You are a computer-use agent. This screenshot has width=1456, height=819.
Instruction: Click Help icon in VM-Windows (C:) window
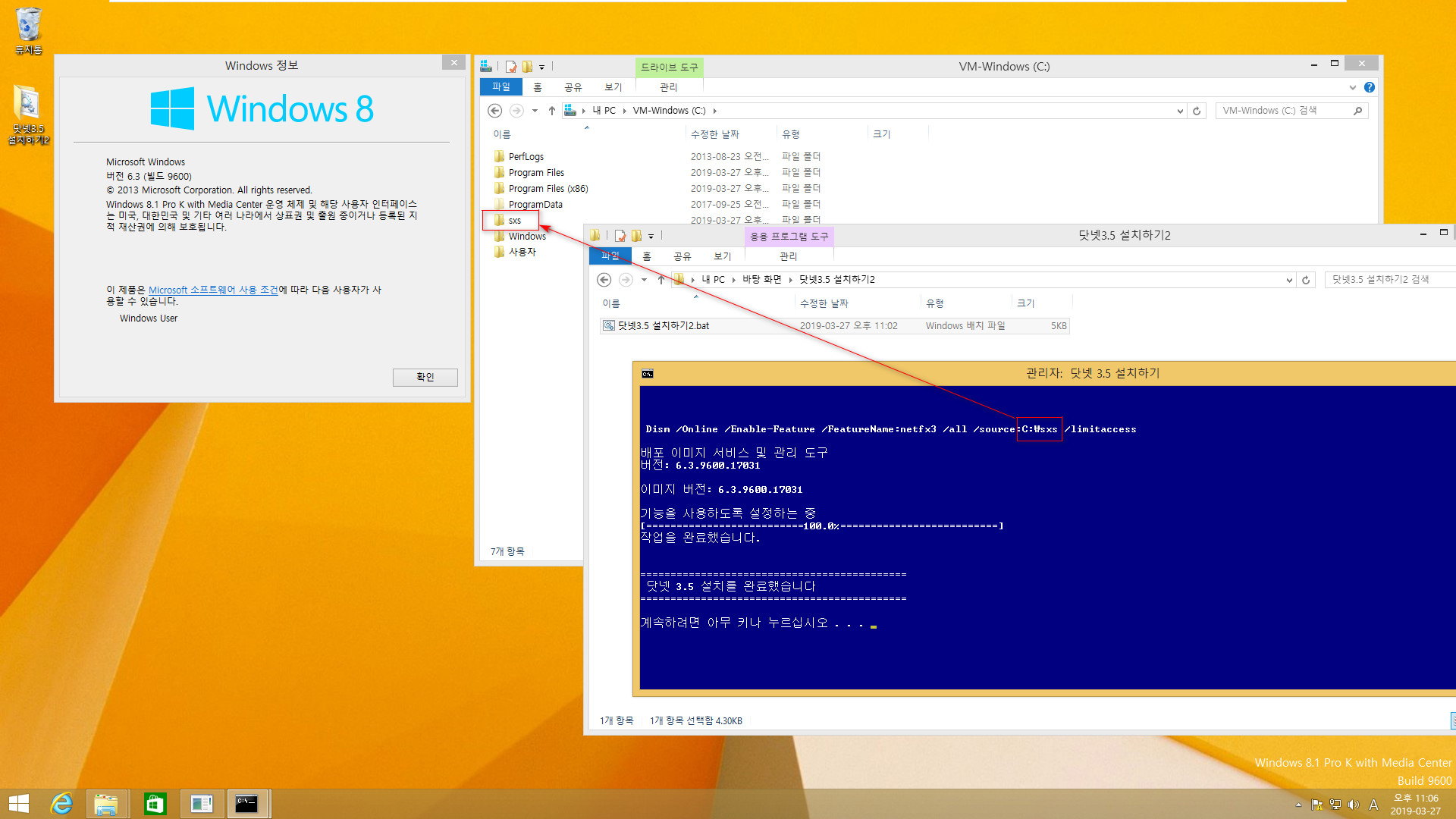[x=1370, y=87]
